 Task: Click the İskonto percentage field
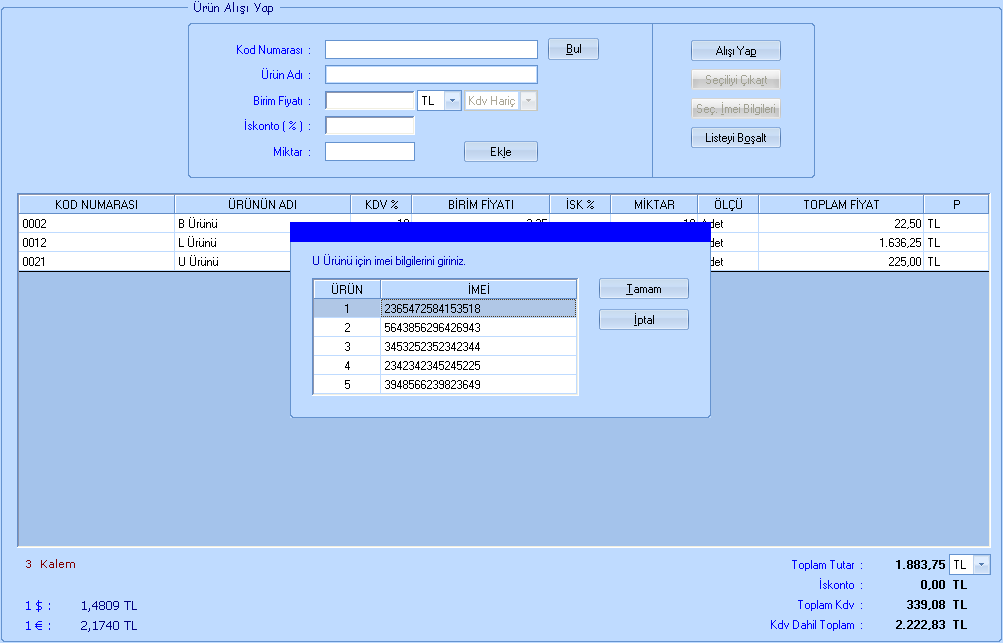(x=369, y=126)
